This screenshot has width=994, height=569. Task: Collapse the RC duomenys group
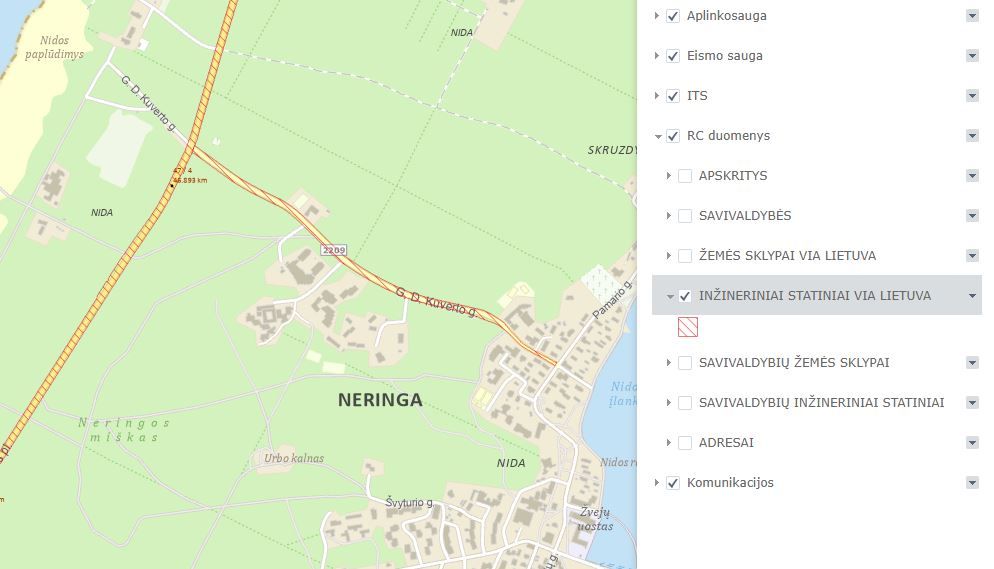(657, 136)
